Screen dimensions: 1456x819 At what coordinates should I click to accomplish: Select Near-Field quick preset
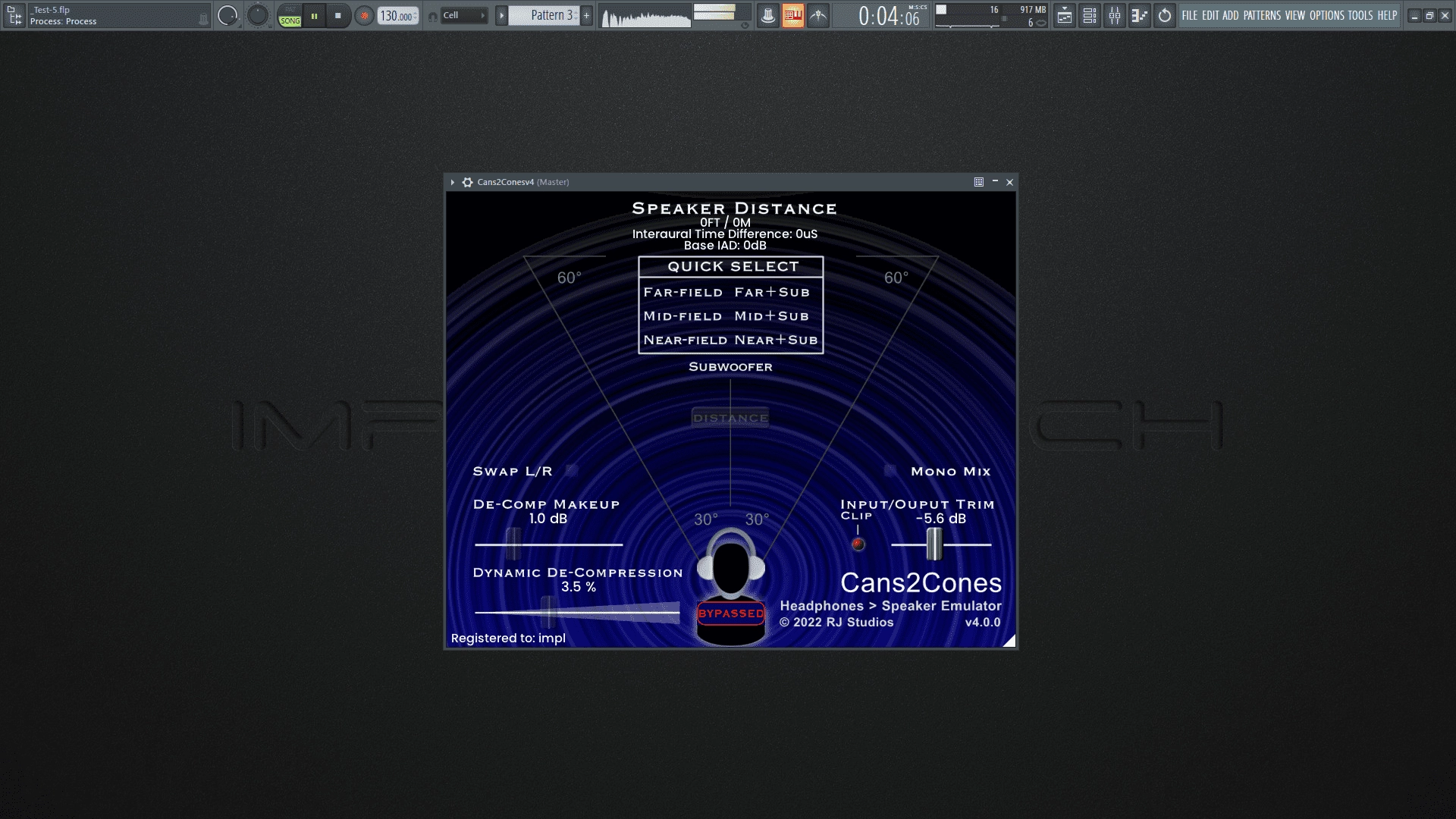tap(686, 340)
